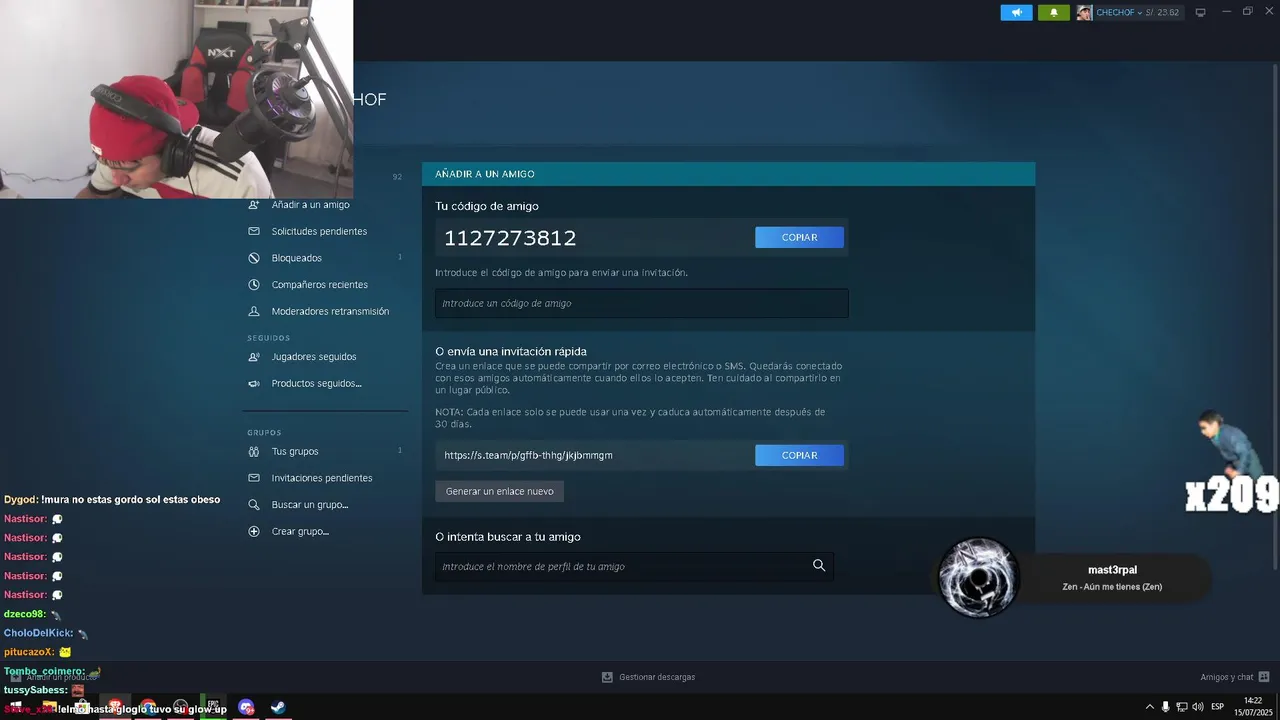Image resolution: width=1280 pixels, height=720 pixels.
Task: Click the Añadir a un amigo panel header
Action: pos(728,174)
